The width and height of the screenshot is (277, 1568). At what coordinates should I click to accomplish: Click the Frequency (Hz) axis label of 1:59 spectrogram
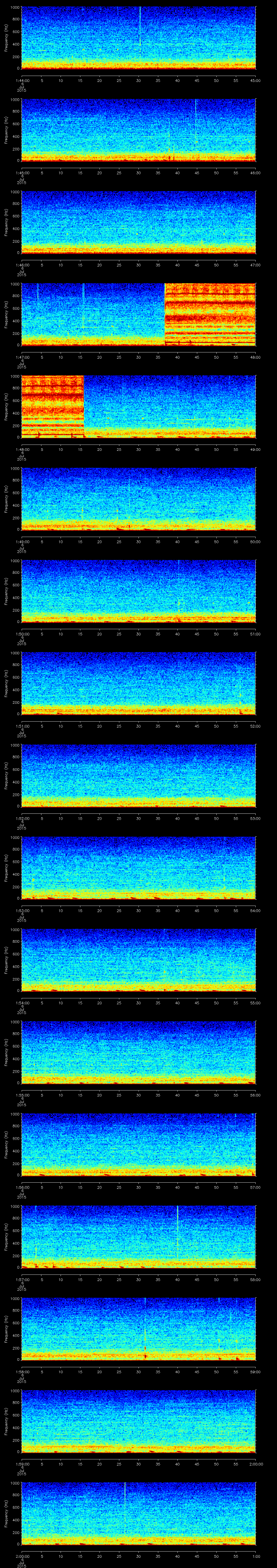[6, 1421]
